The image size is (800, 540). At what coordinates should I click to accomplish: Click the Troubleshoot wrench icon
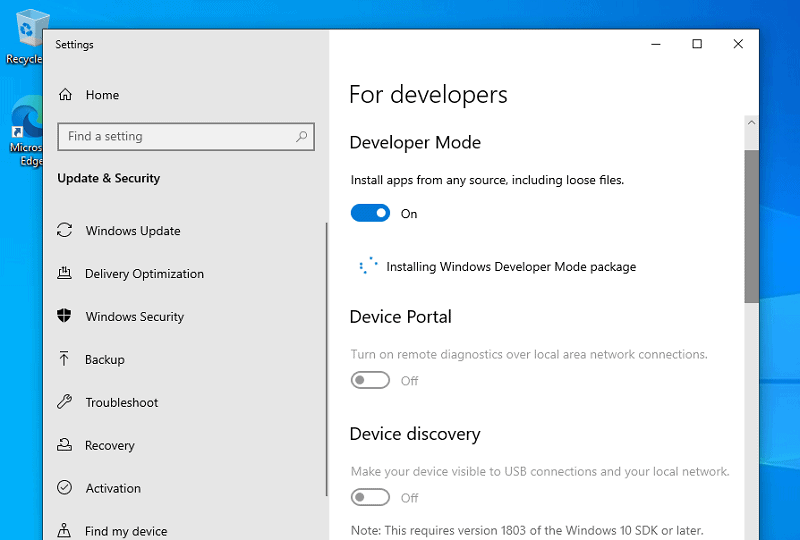pos(64,402)
